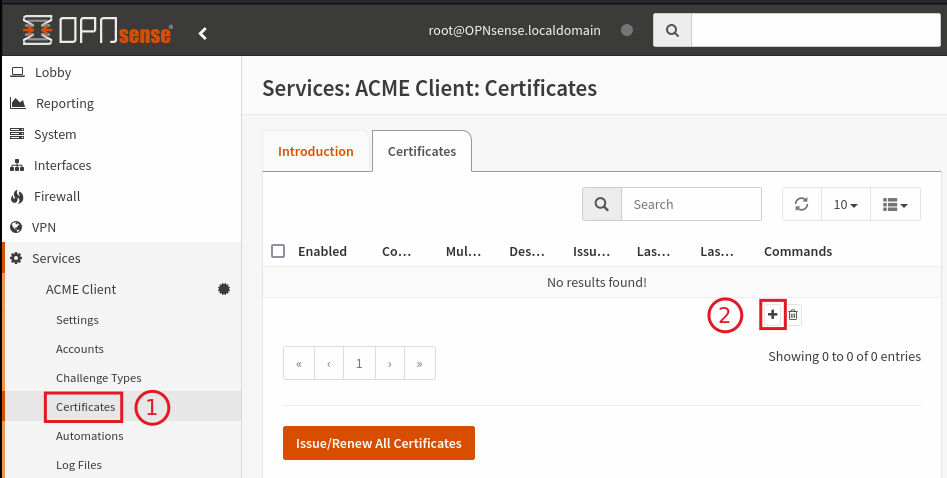This screenshot has width=947, height=478.
Task: Open the column selection dropdown
Action: 895,204
